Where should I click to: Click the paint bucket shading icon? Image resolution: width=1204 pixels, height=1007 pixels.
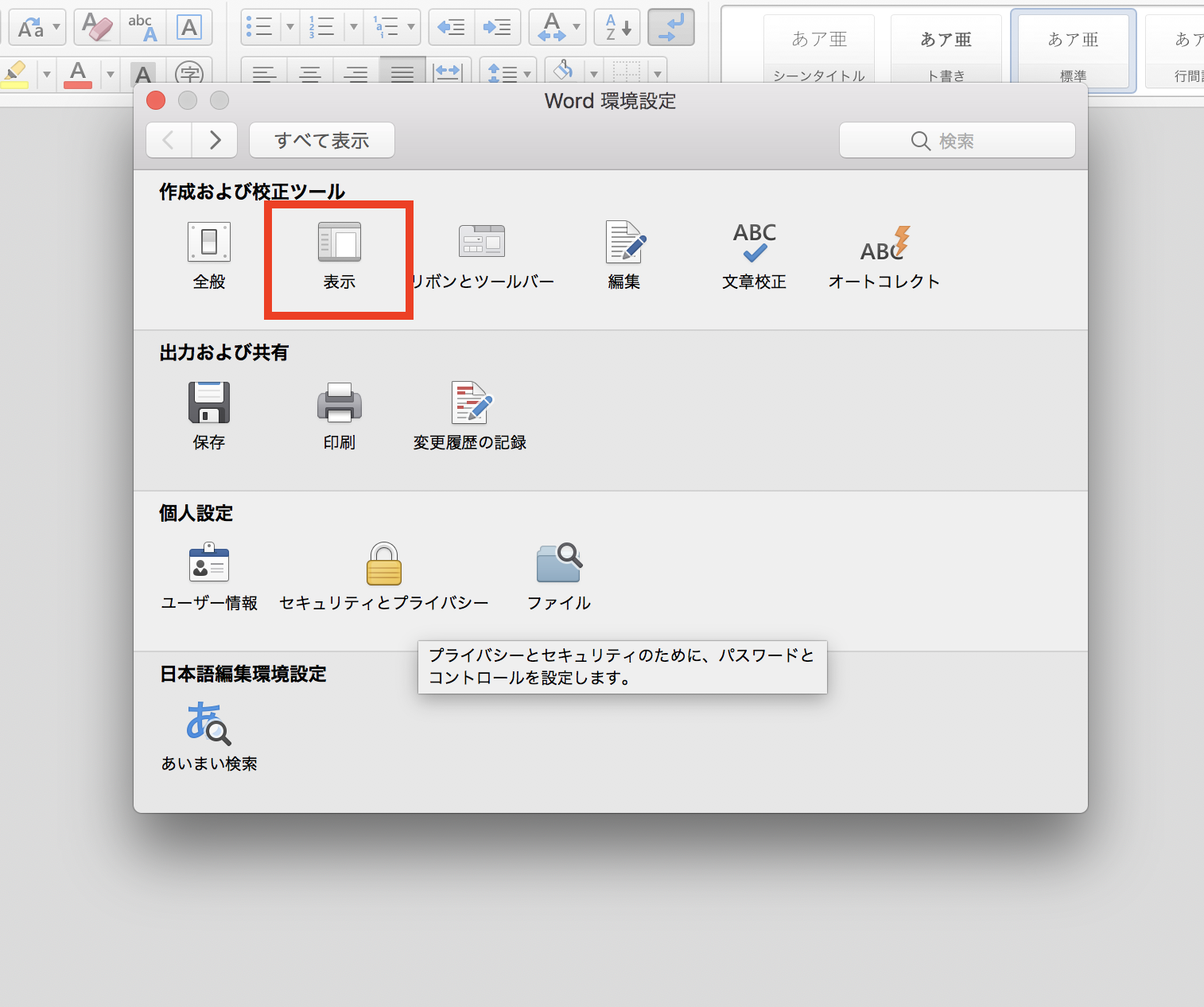coord(563,72)
